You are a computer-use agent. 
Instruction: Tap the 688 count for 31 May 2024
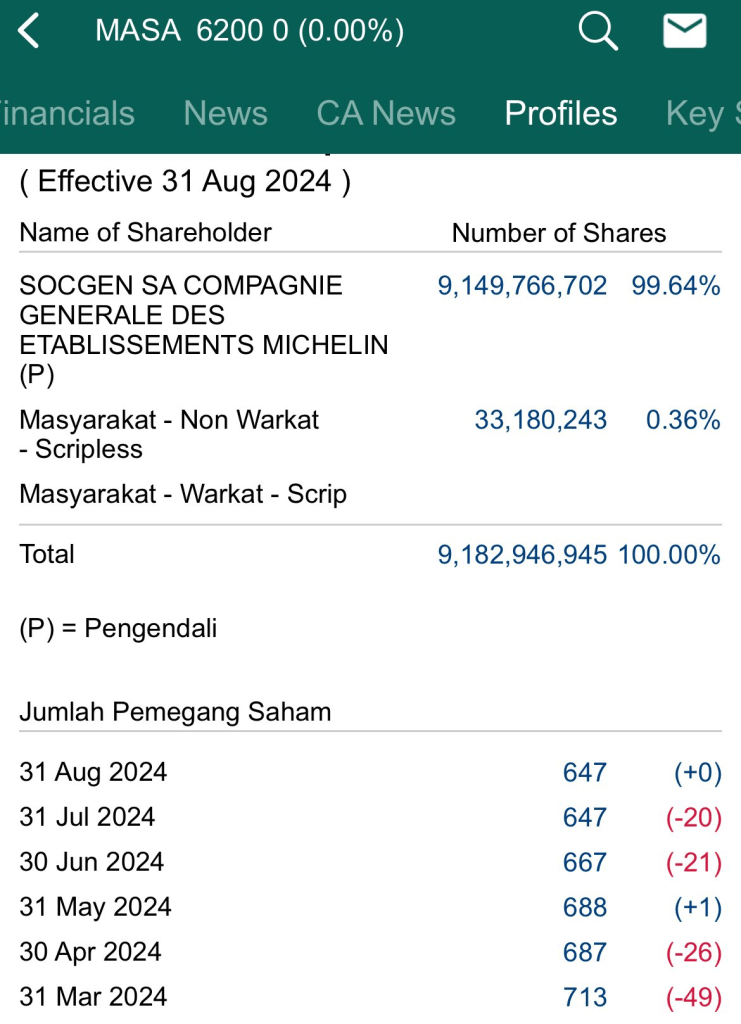[584, 907]
